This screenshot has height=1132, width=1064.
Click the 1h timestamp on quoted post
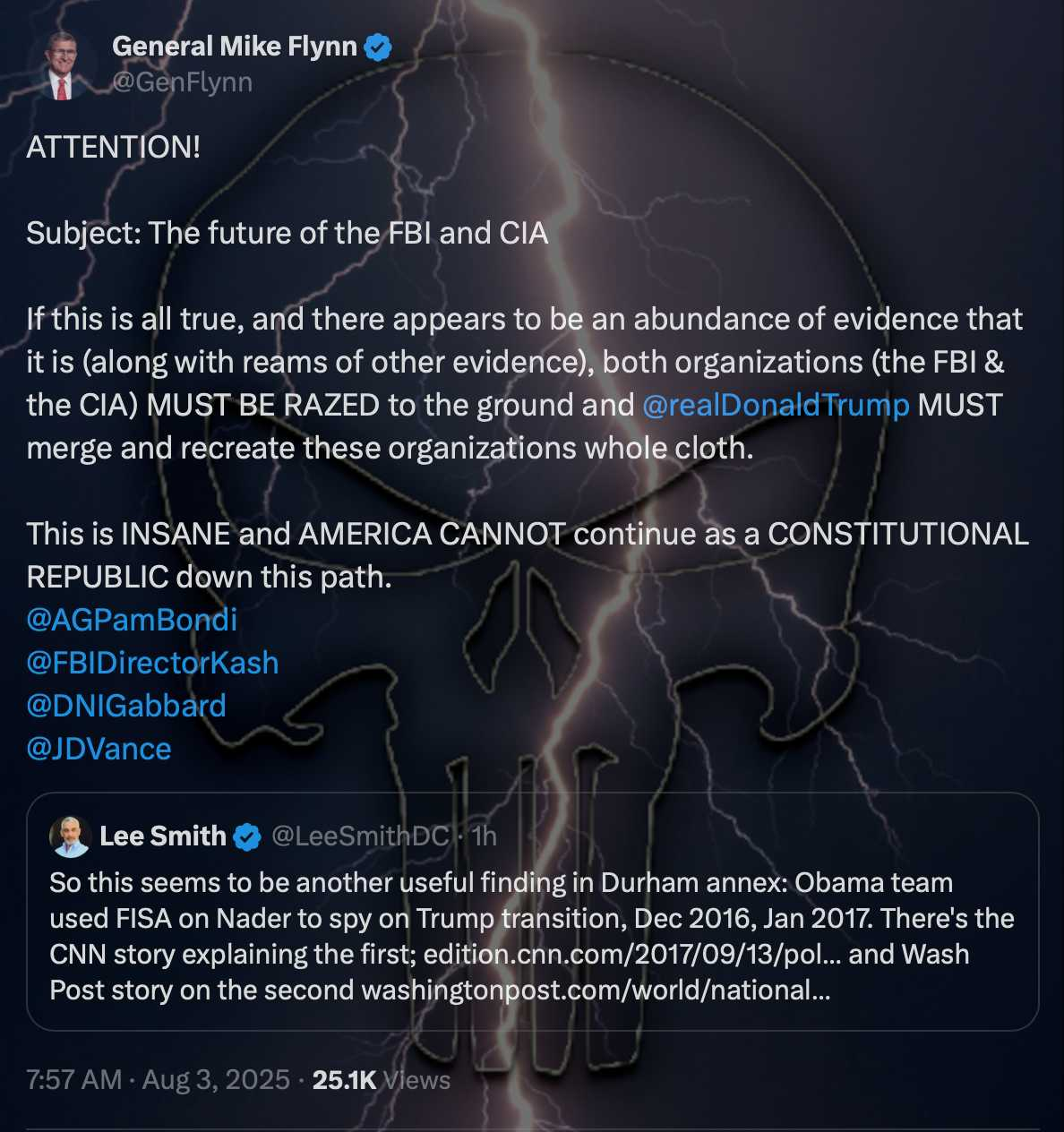tap(485, 836)
